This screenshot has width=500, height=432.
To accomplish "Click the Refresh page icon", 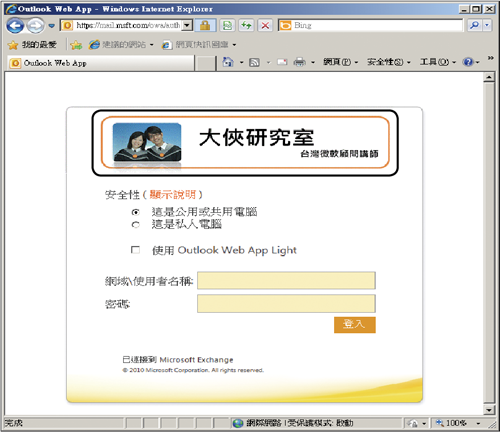I will [x=246, y=25].
